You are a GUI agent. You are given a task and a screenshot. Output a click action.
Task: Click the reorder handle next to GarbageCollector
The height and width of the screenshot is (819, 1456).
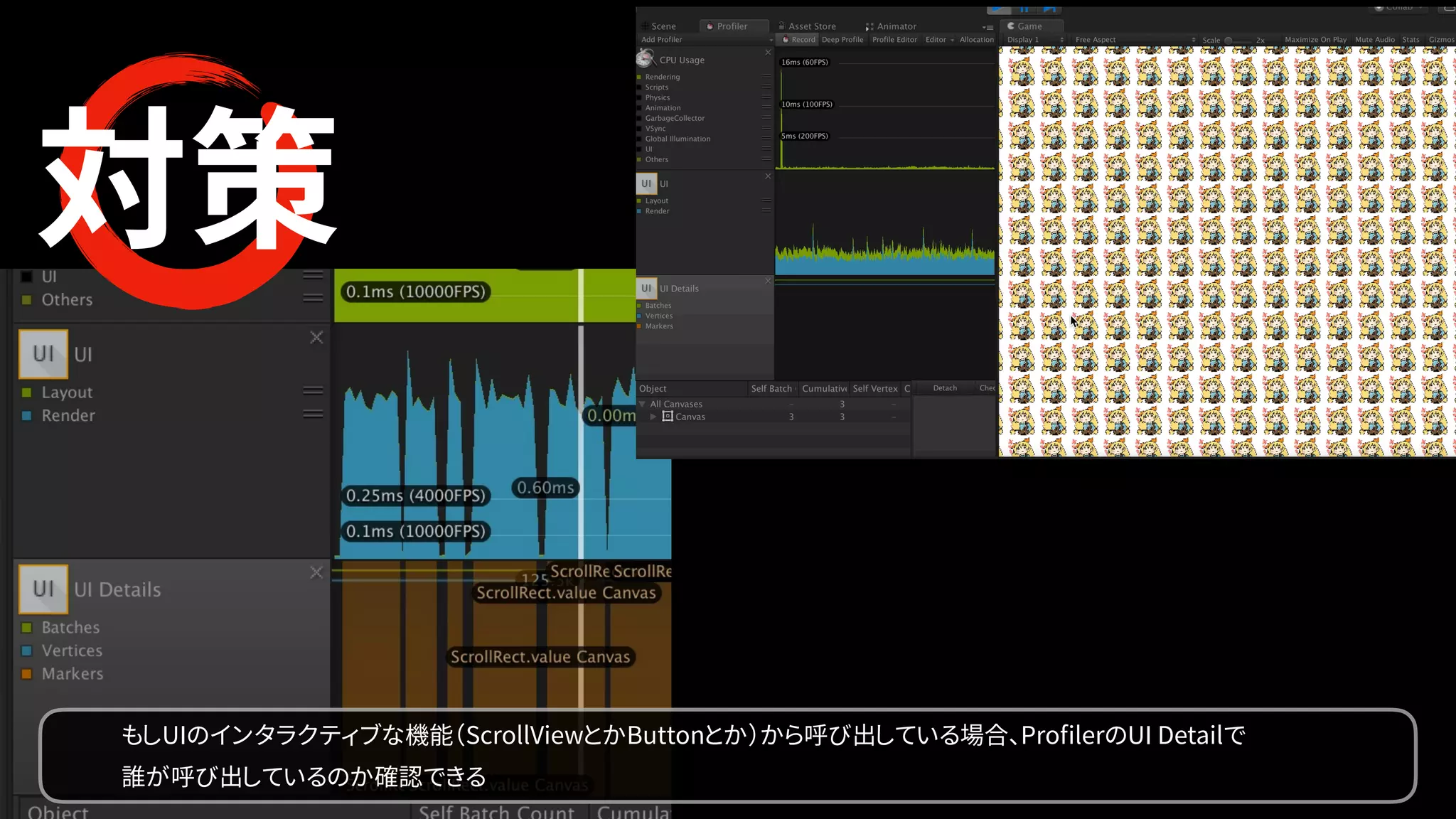pyautogui.click(x=766, y=118)
